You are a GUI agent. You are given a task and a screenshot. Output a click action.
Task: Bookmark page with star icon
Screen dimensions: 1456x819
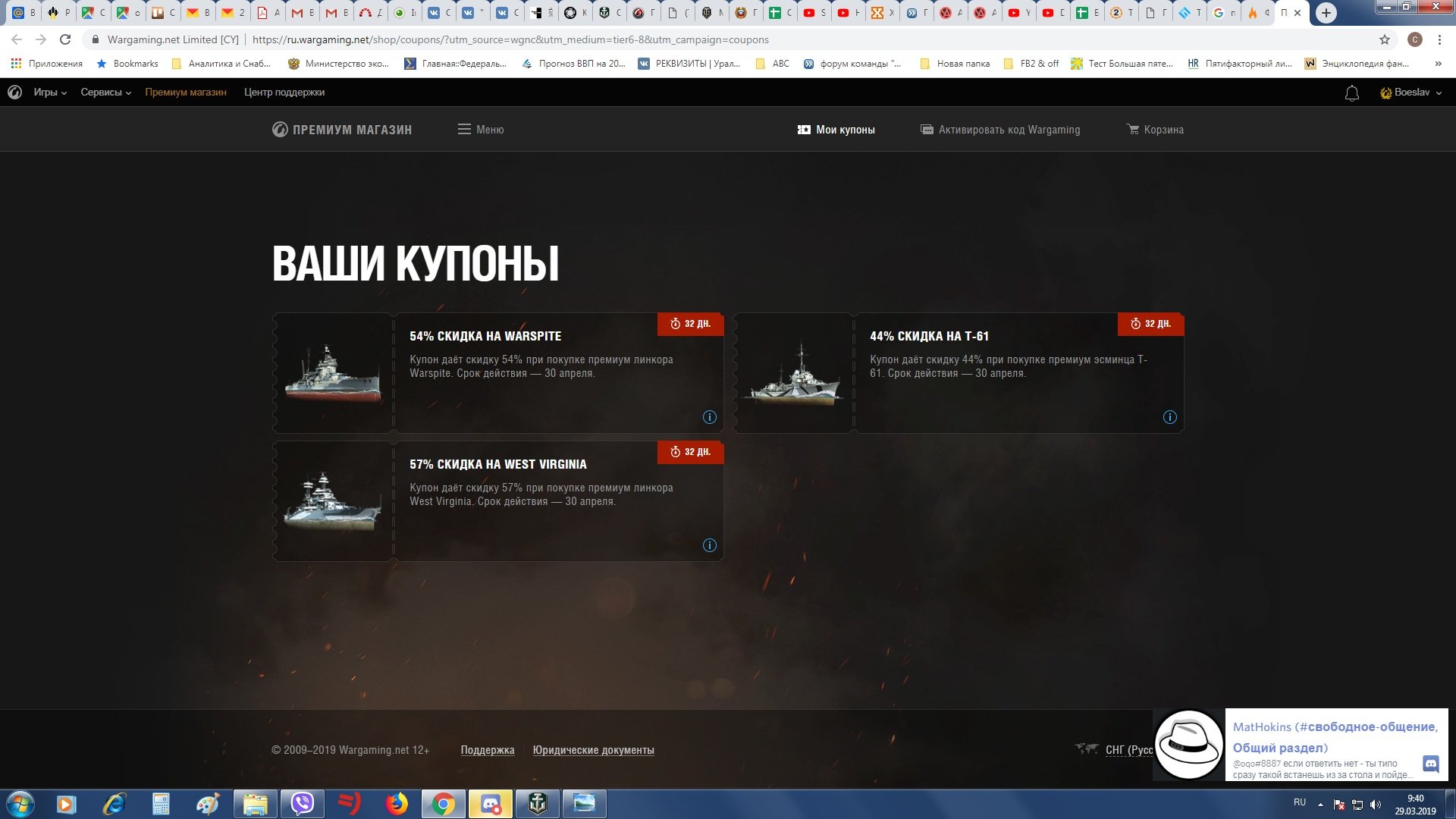(x=1385, y=39)
